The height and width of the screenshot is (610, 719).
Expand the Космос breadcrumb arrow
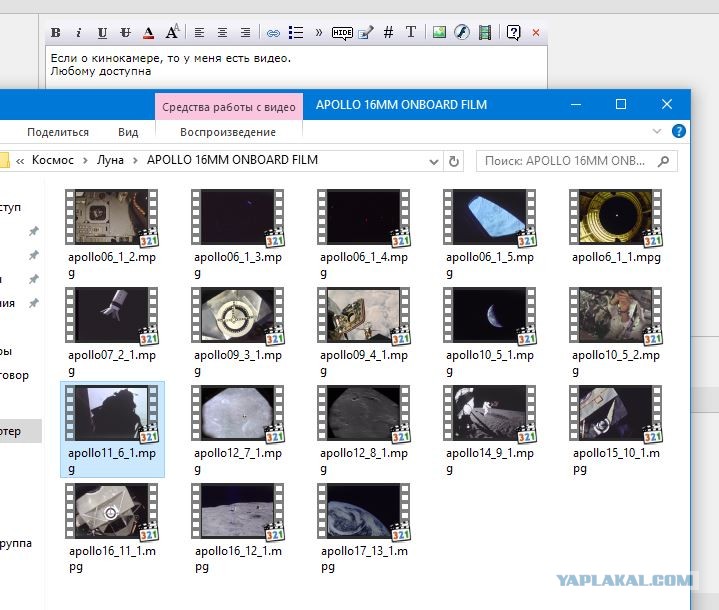85,161
